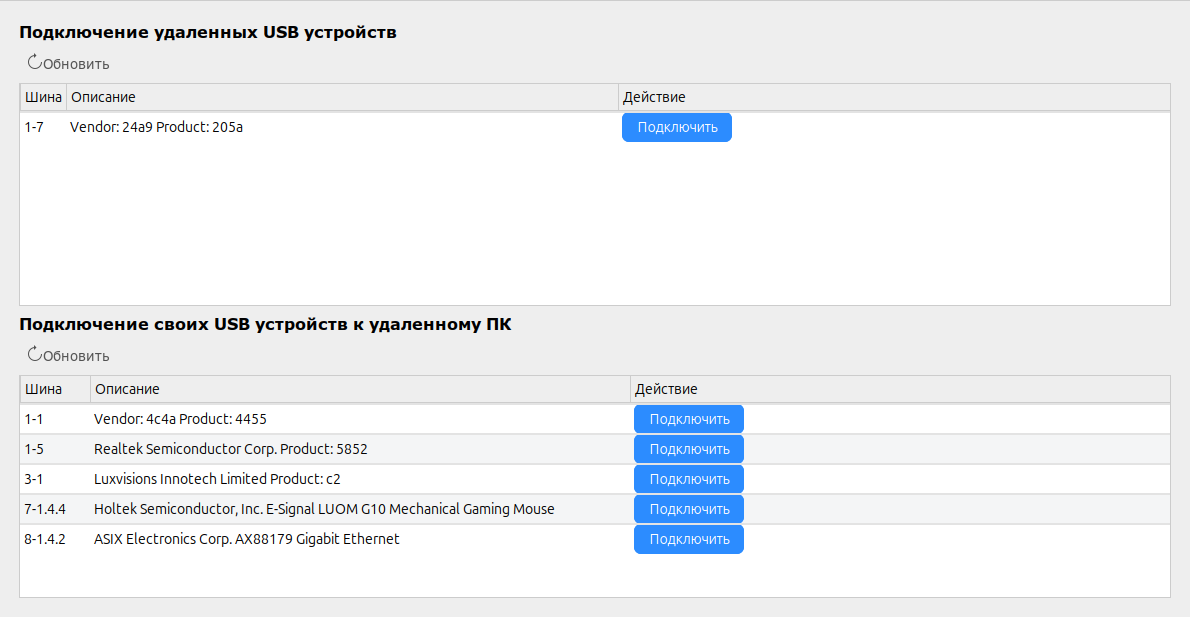The height and width of the screenshot is (617, 1190).
Task: Click the Описание header in remote devices table
Action: click(x=102, y=97)
